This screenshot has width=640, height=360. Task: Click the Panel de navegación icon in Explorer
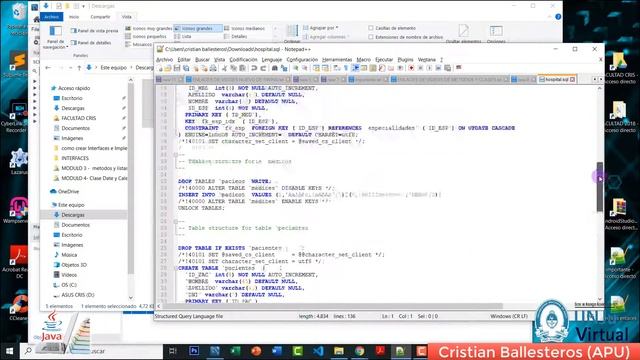(x=56, y=32)
